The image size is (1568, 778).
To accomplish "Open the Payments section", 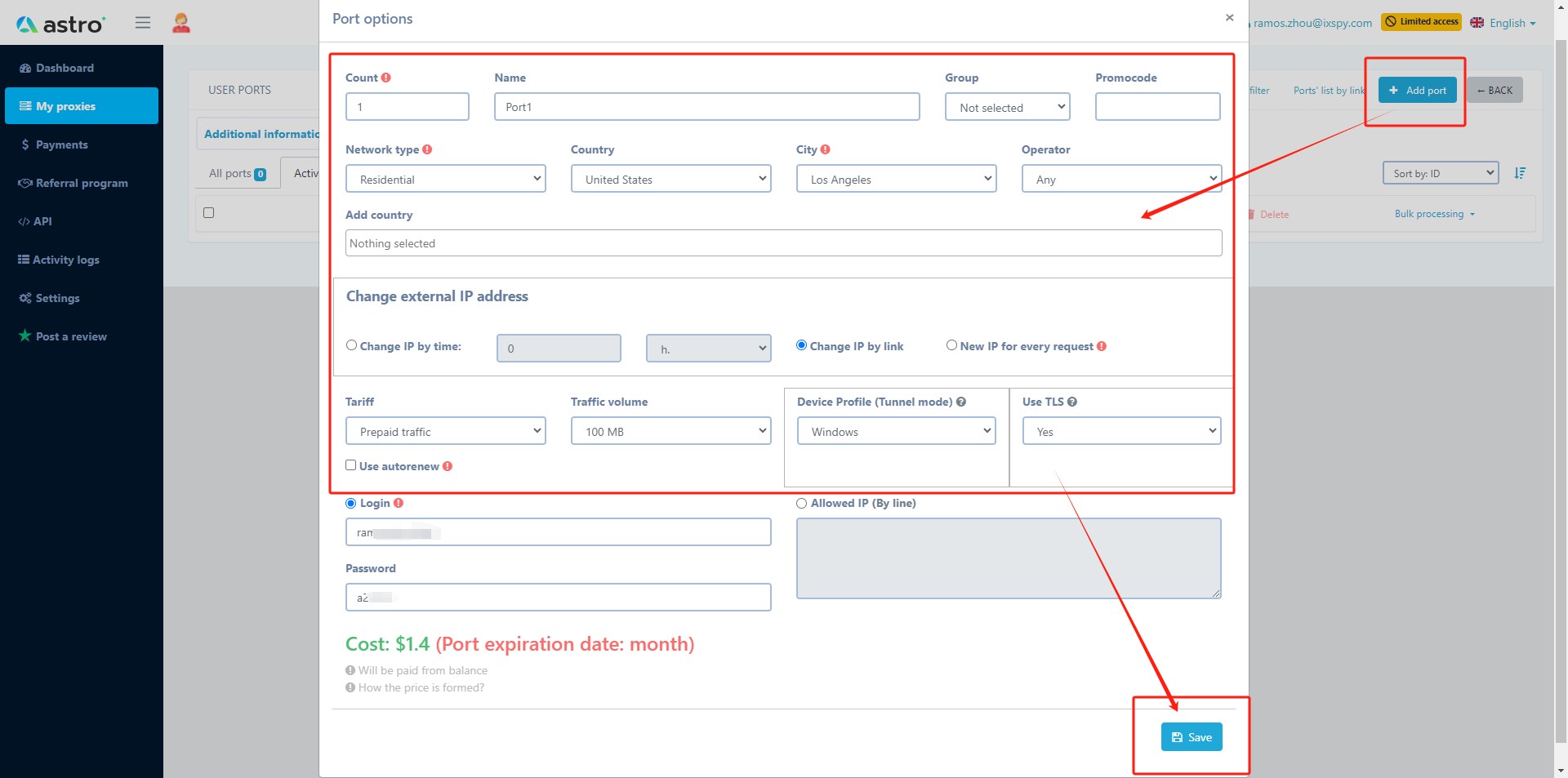I will pos(62,144).
